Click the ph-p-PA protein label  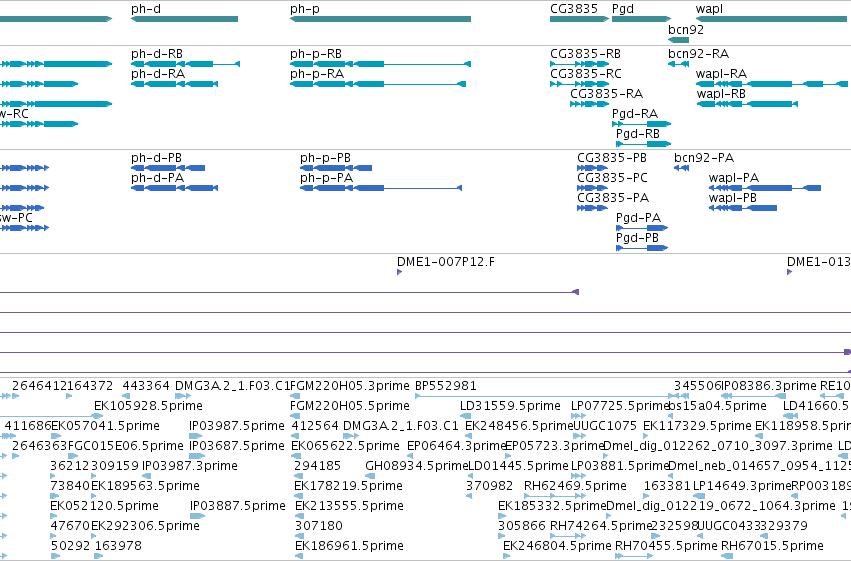[x=327, y=178]
